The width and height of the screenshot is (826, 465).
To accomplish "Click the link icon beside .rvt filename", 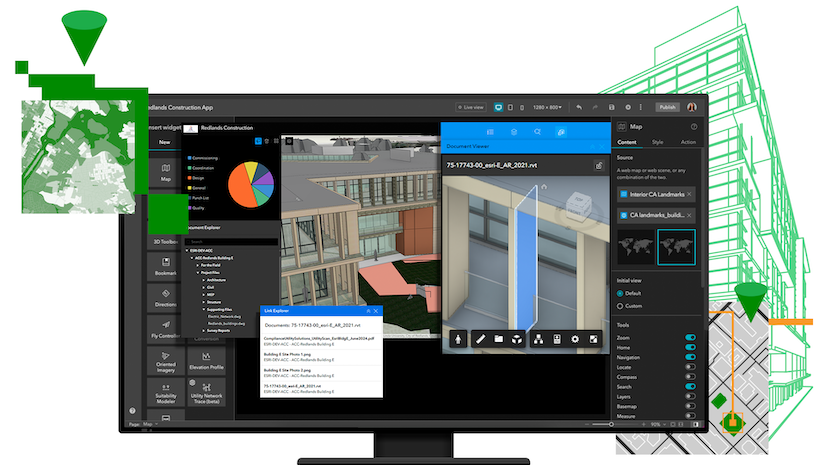I will pos(599,165).
